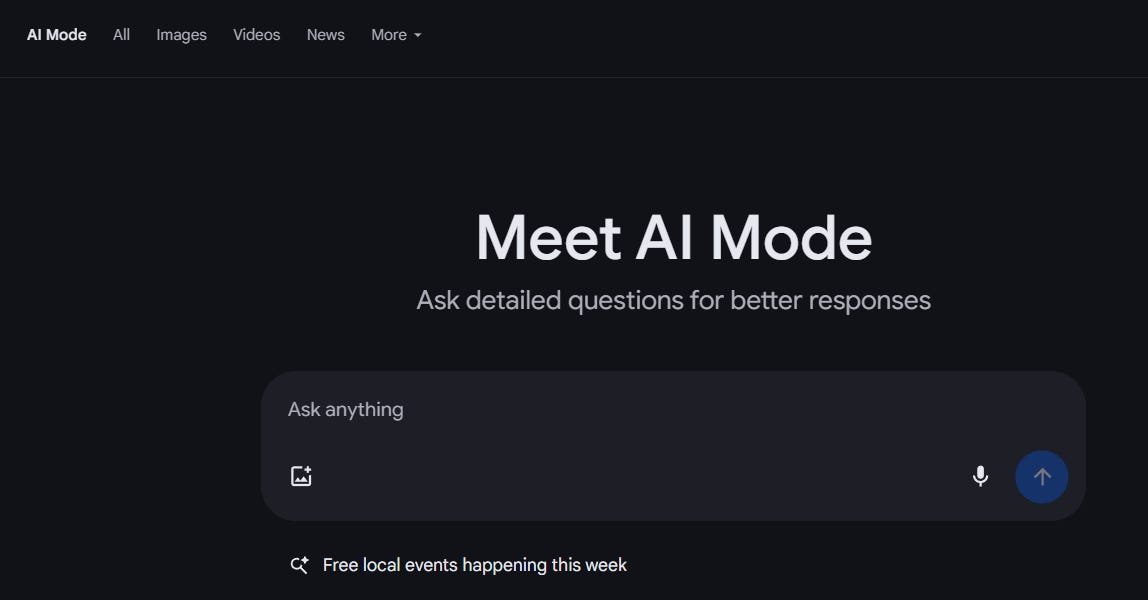Click the 'Free local events happening this week' suggestion

coord(474,565)
